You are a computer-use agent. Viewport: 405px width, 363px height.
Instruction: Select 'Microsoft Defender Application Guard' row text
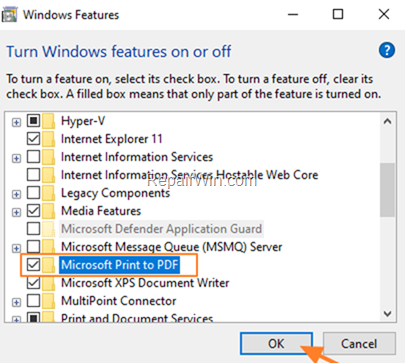162,229
